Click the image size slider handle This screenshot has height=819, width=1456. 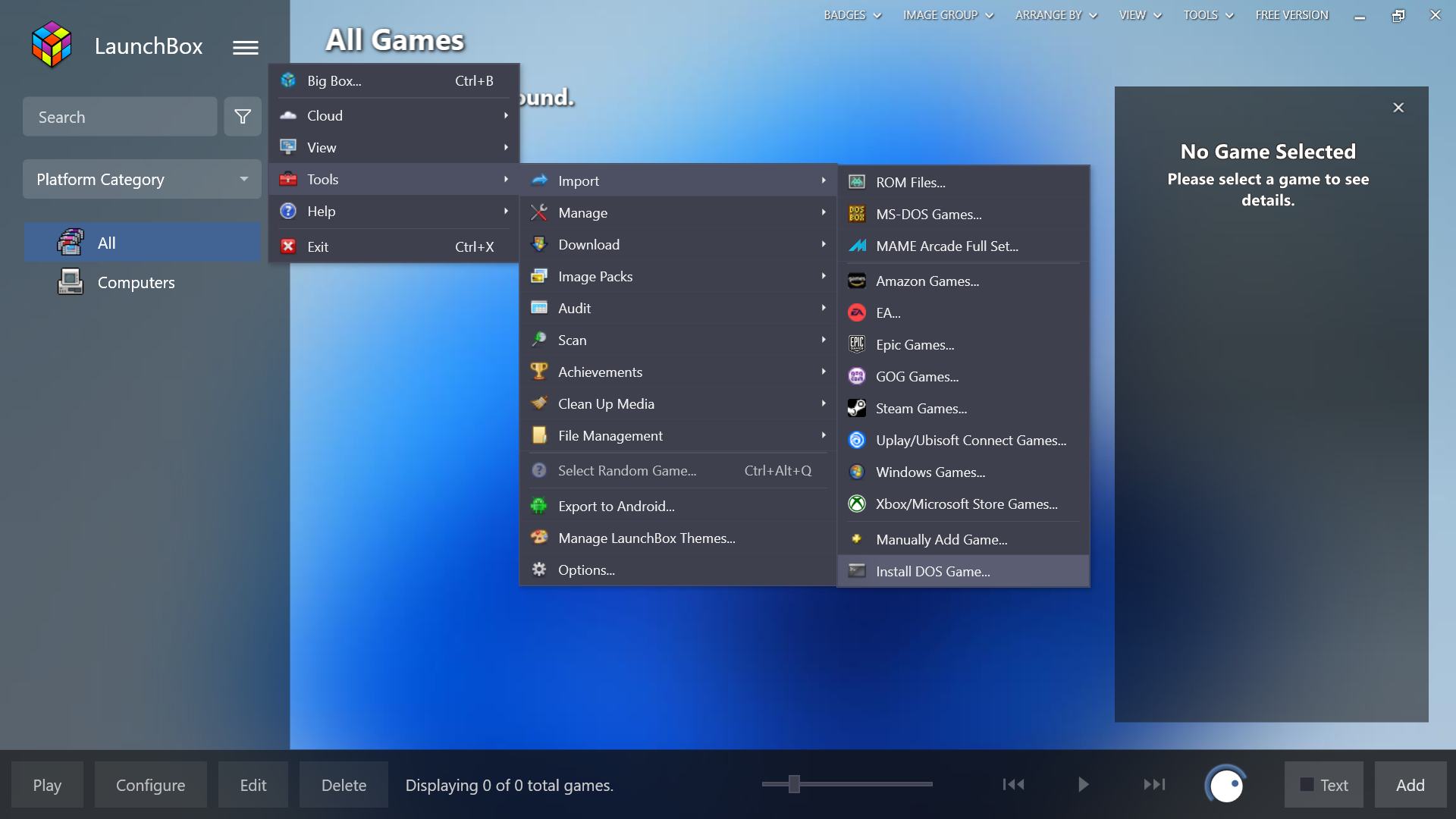(x=794, y=784)
